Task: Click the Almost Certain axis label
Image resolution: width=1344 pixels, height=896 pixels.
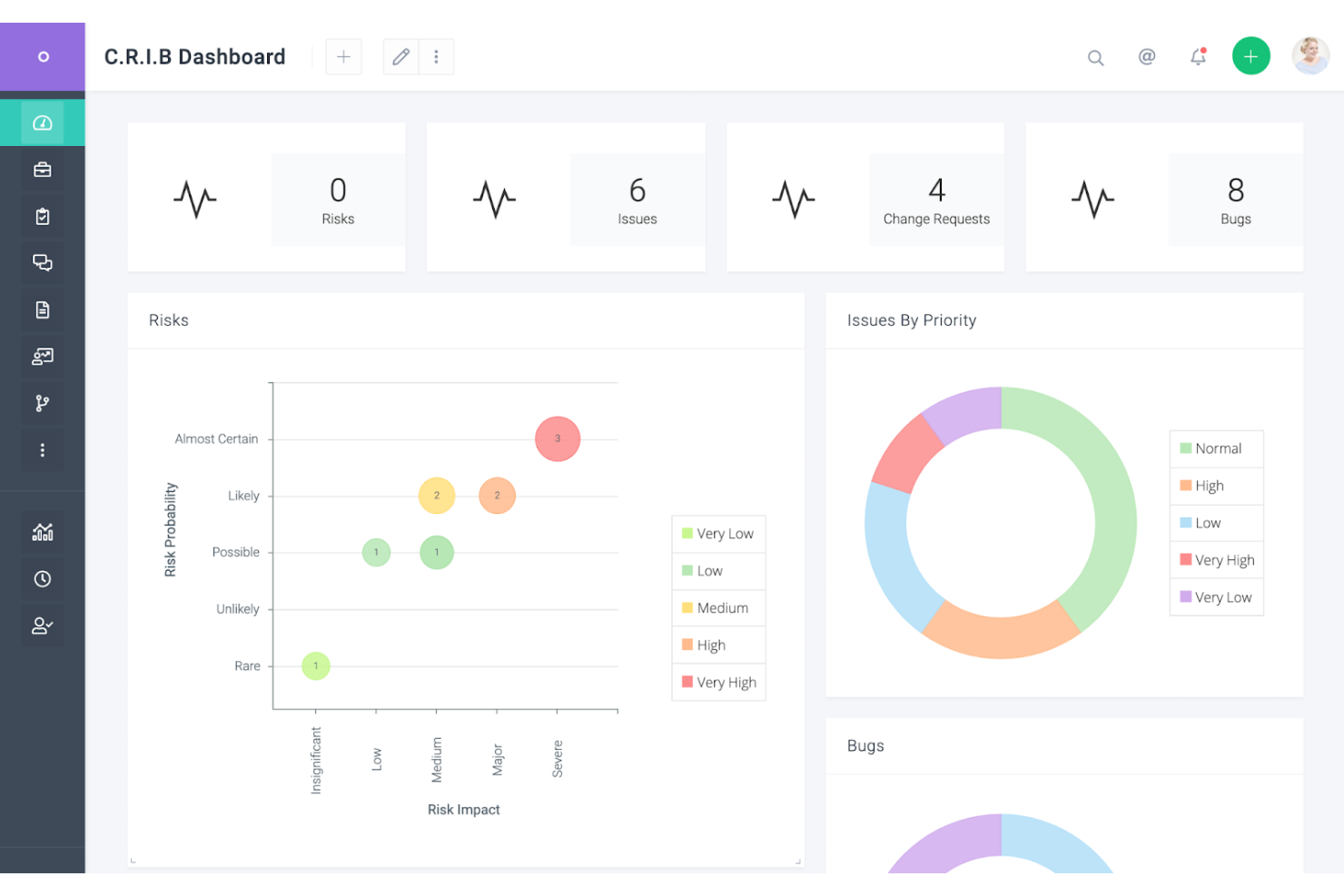Action: click(x=216, y=438)
